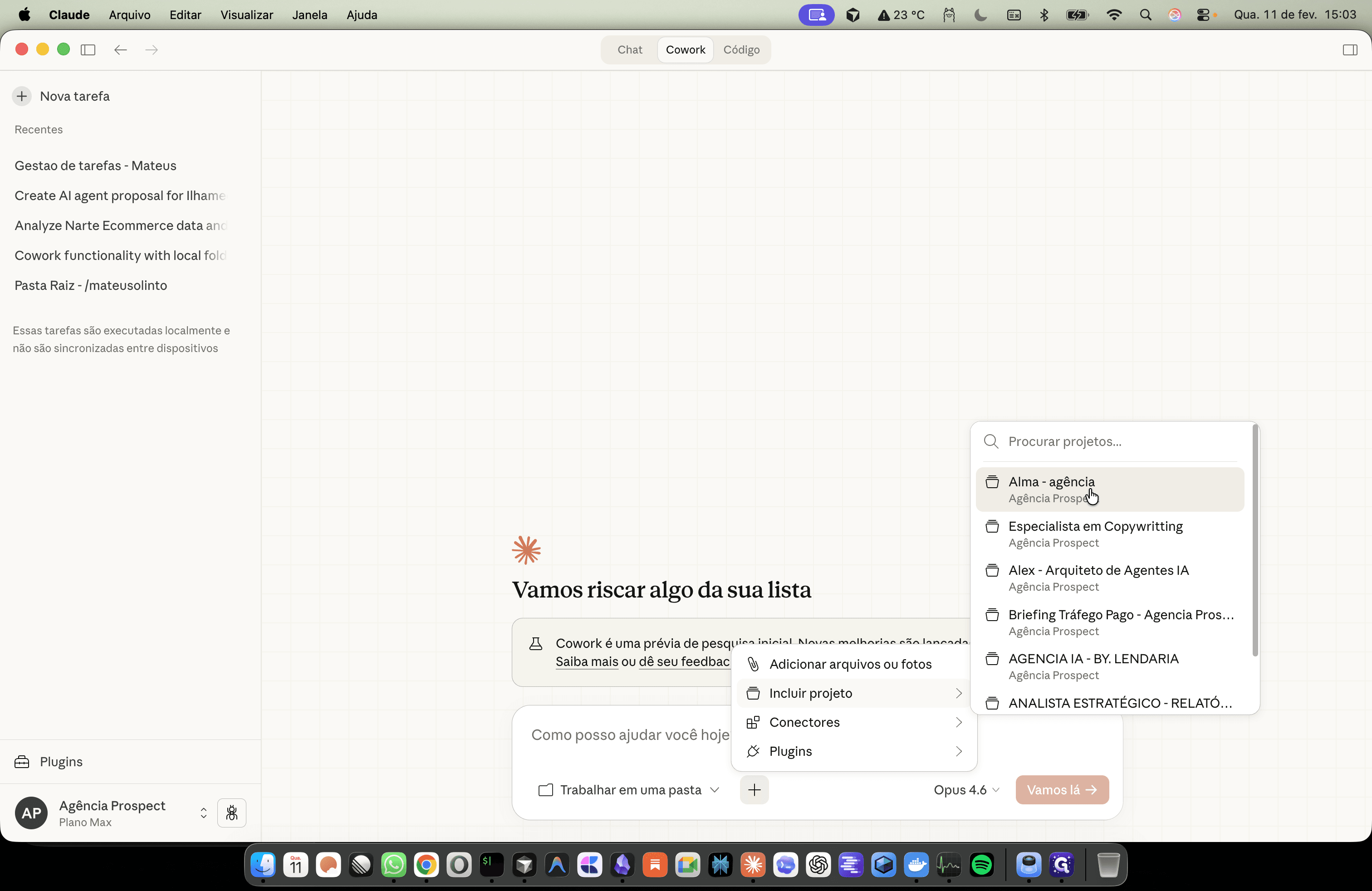Click the plus attachment button in composer
Viewport: 1372px width, 891px height.
point(754,789)
